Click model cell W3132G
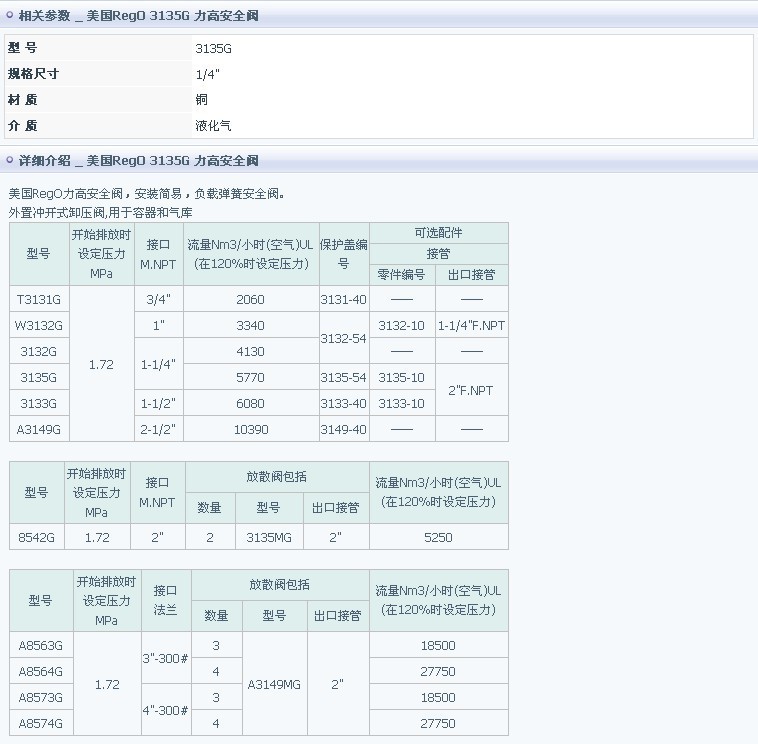The height and width of the screenshot is (744, 758). (39, 325)
